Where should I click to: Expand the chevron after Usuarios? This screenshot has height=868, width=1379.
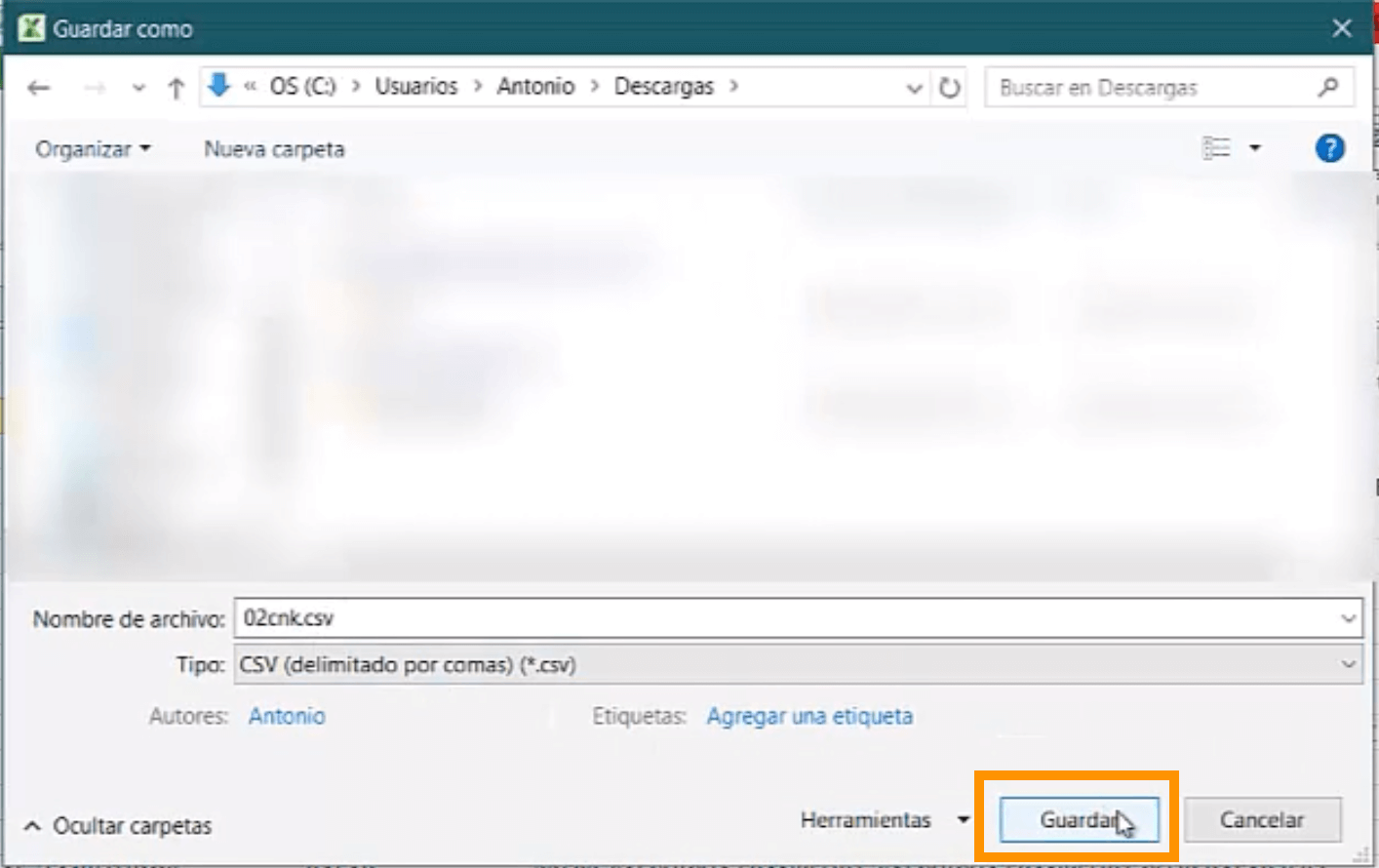tap(478, 87)
